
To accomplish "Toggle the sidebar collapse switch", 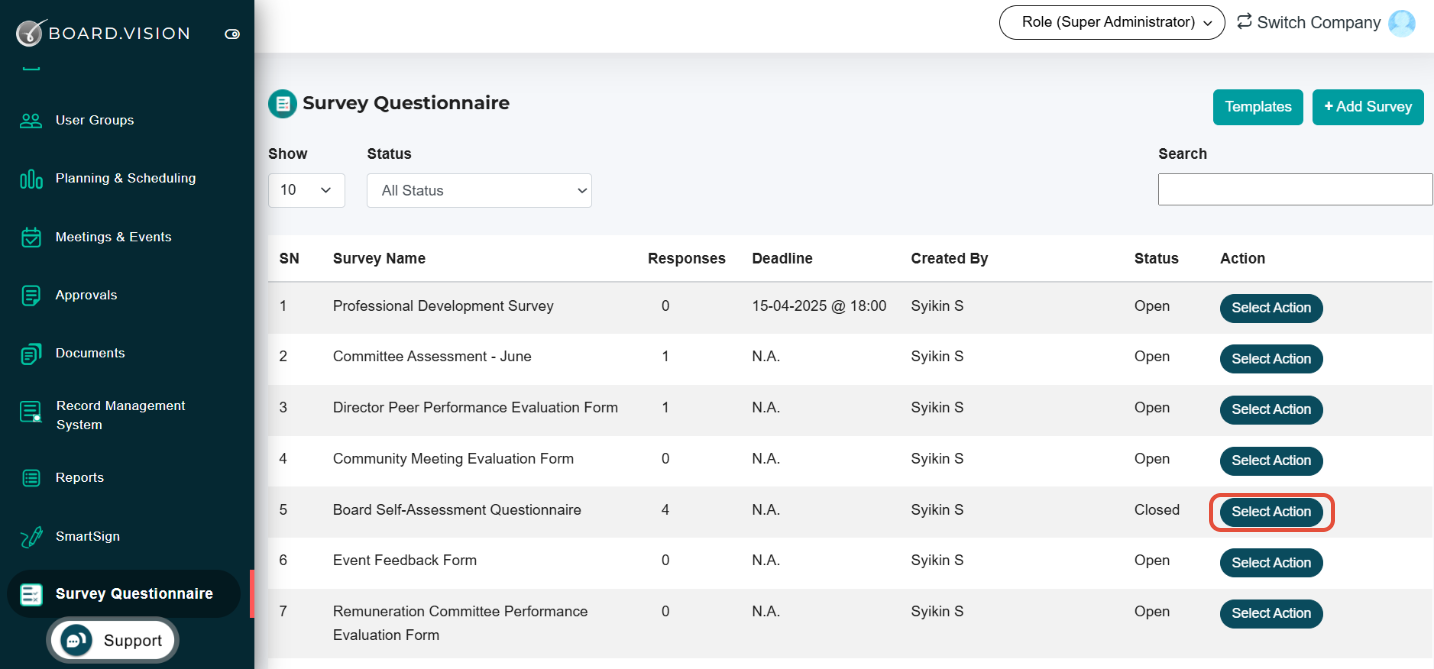I will [232, 34].
